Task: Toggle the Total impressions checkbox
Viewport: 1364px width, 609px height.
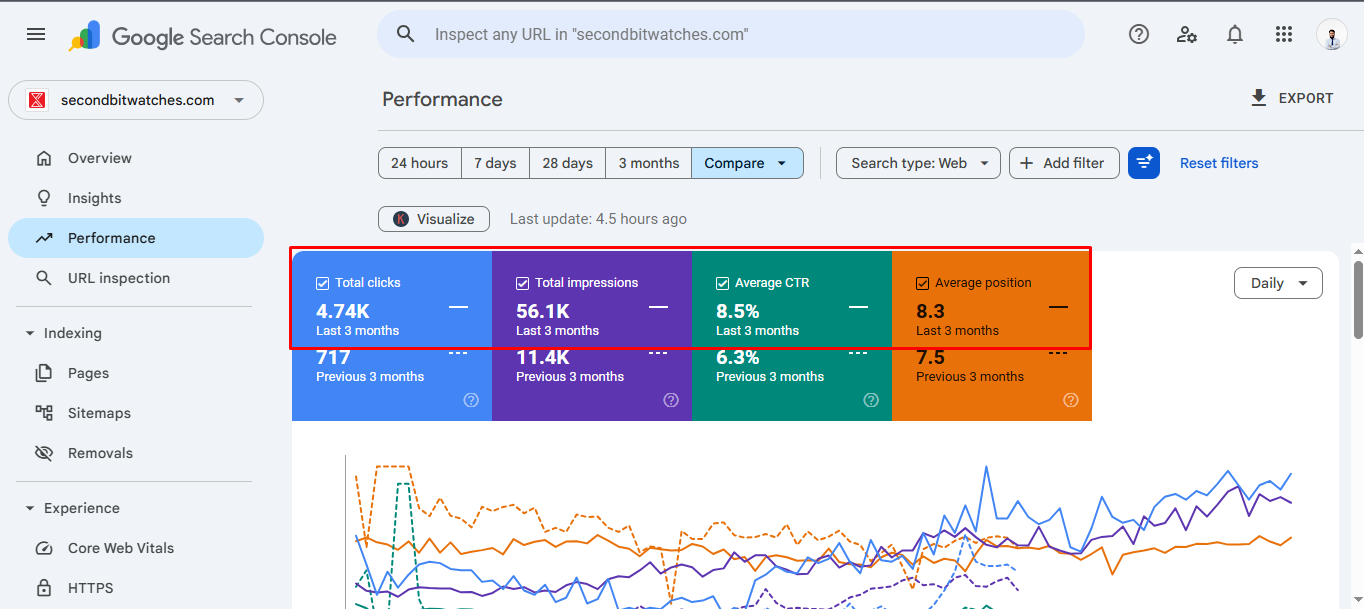Action: click(x=523, y=283)
